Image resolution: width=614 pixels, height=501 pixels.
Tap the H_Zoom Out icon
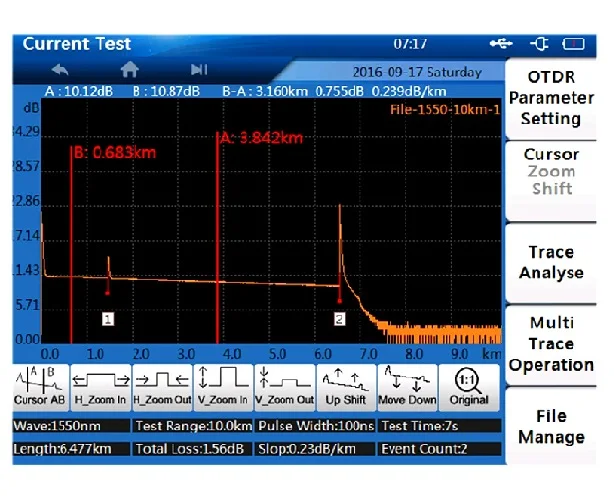[x=162, y=387]
